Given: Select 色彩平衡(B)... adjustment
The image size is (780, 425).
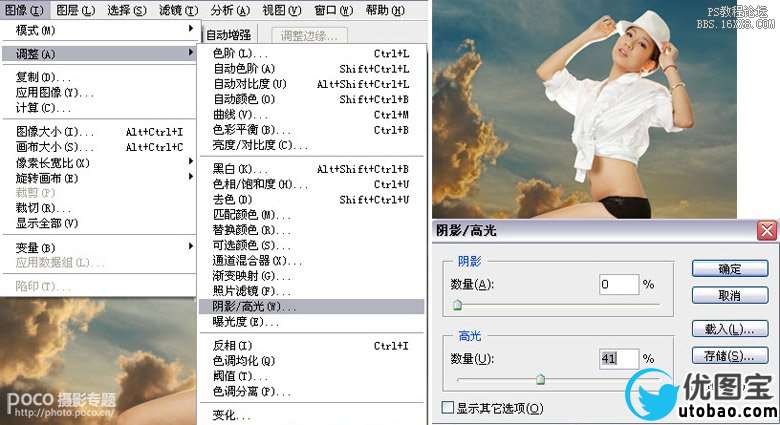Looking at the screenshot, I should point(311,130).
